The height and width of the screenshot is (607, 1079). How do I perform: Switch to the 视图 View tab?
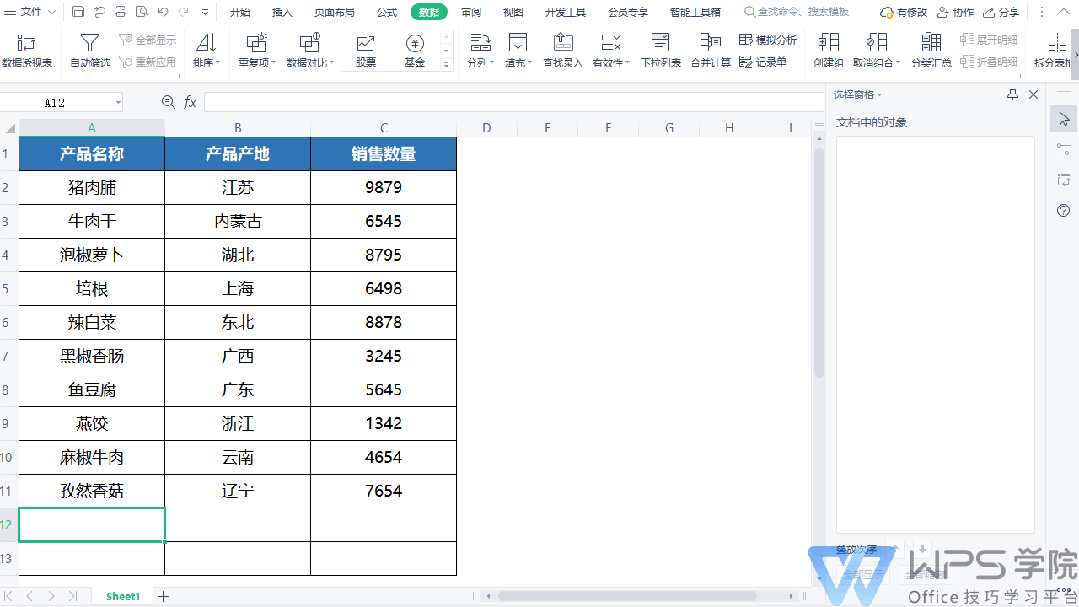513,12
